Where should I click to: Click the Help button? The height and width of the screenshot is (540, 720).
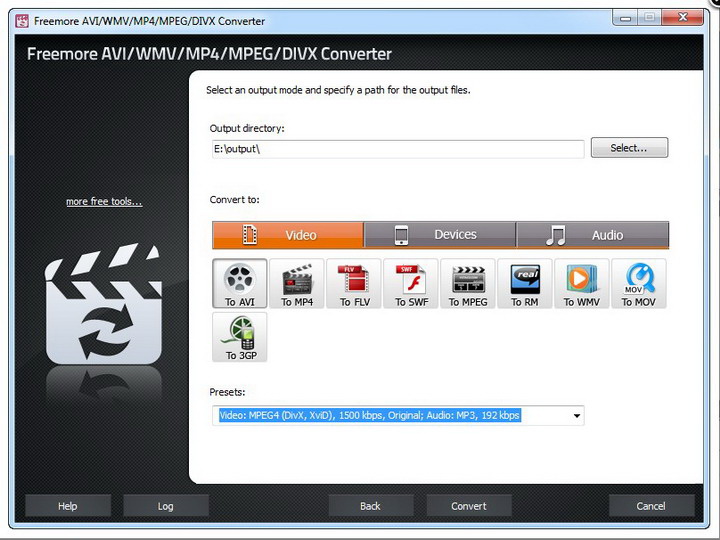coord(68,506)
